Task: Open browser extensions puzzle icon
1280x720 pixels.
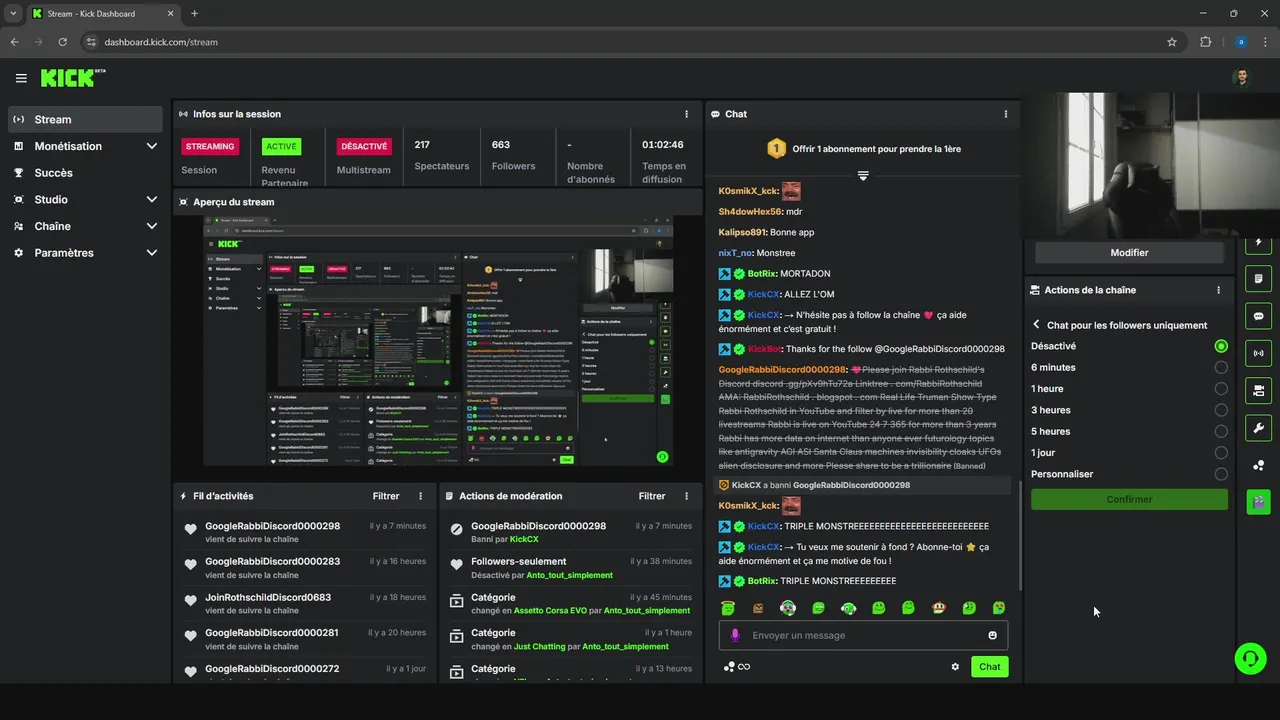Action: (1205, 42)
